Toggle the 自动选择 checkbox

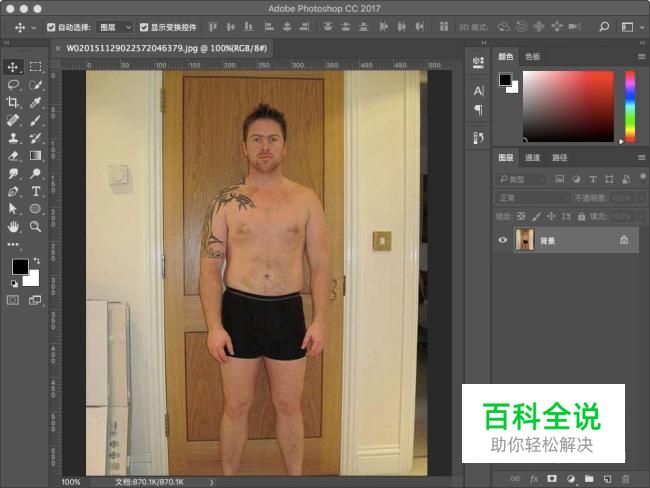click(51, 27)
